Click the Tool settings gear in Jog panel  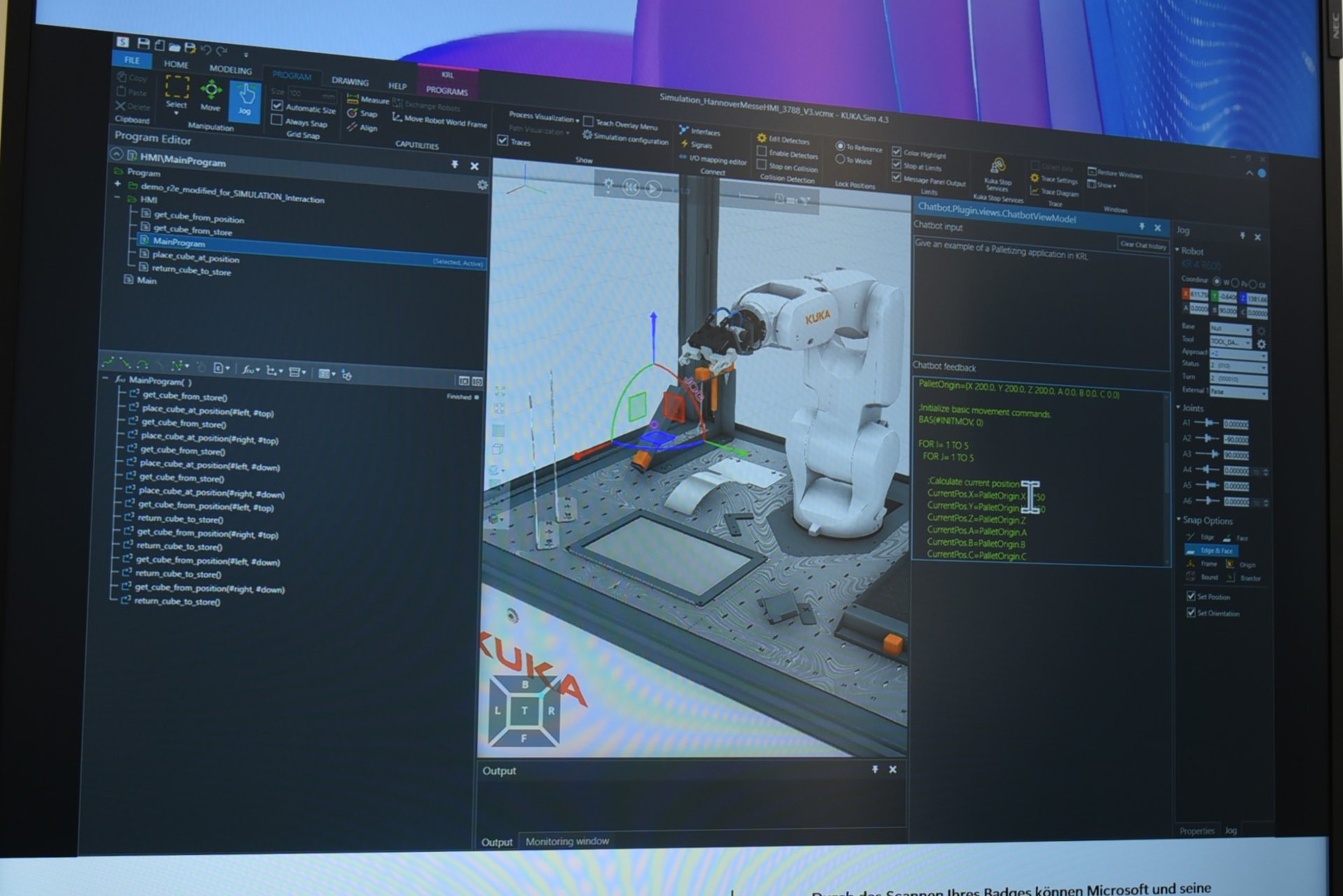point(1261,344)
